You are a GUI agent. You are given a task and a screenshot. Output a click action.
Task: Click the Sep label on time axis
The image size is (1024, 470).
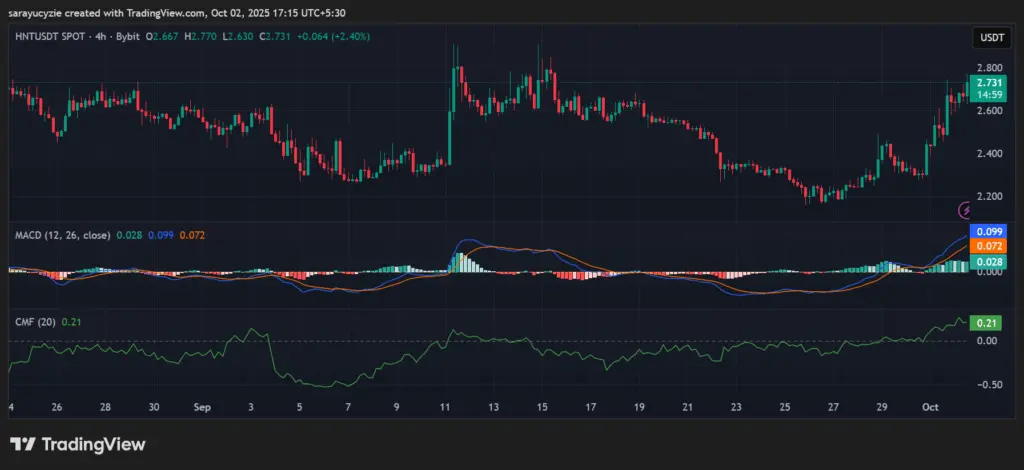point(202,407)
